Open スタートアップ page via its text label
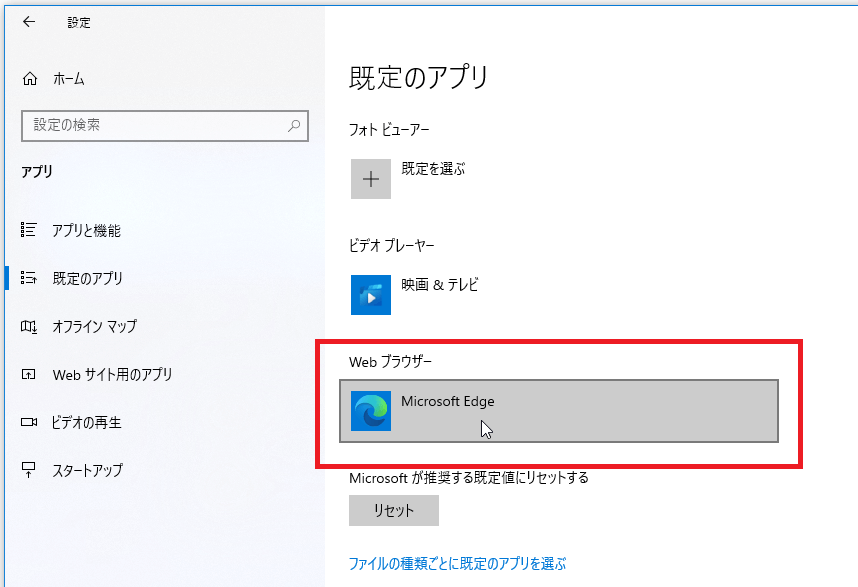858x587 pixels. click(88, 470)
